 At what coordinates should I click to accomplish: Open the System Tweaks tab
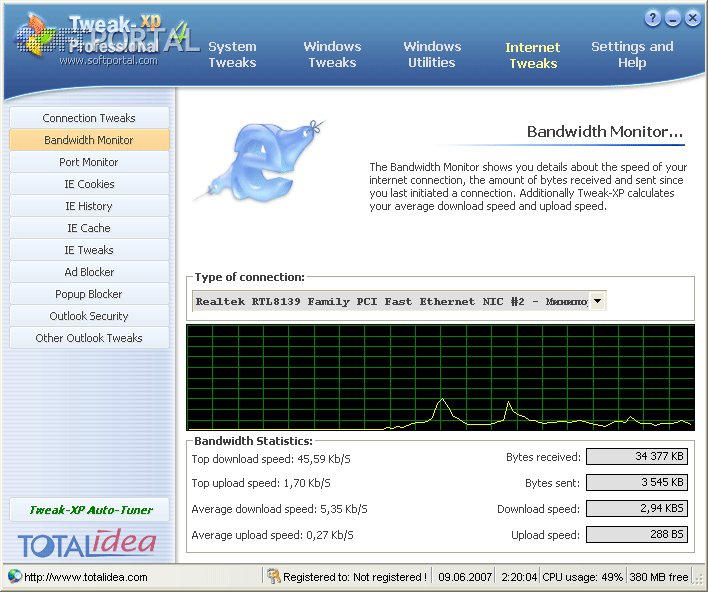click(x=232, y=54)
